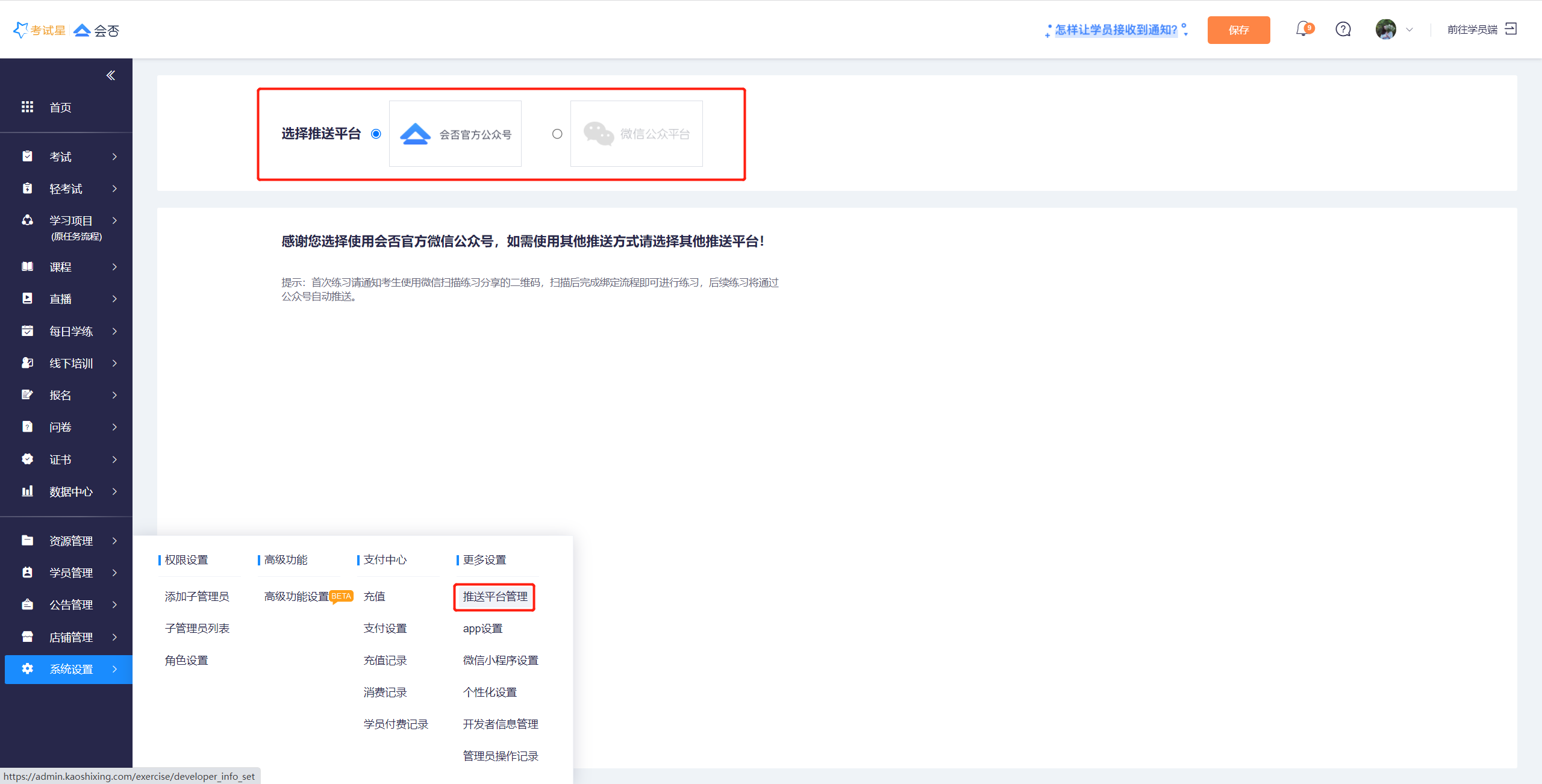Screen dimensions: 1542x784
Task: Open the account dropdown arrow beside the avatar
Action: (1409, 30)
